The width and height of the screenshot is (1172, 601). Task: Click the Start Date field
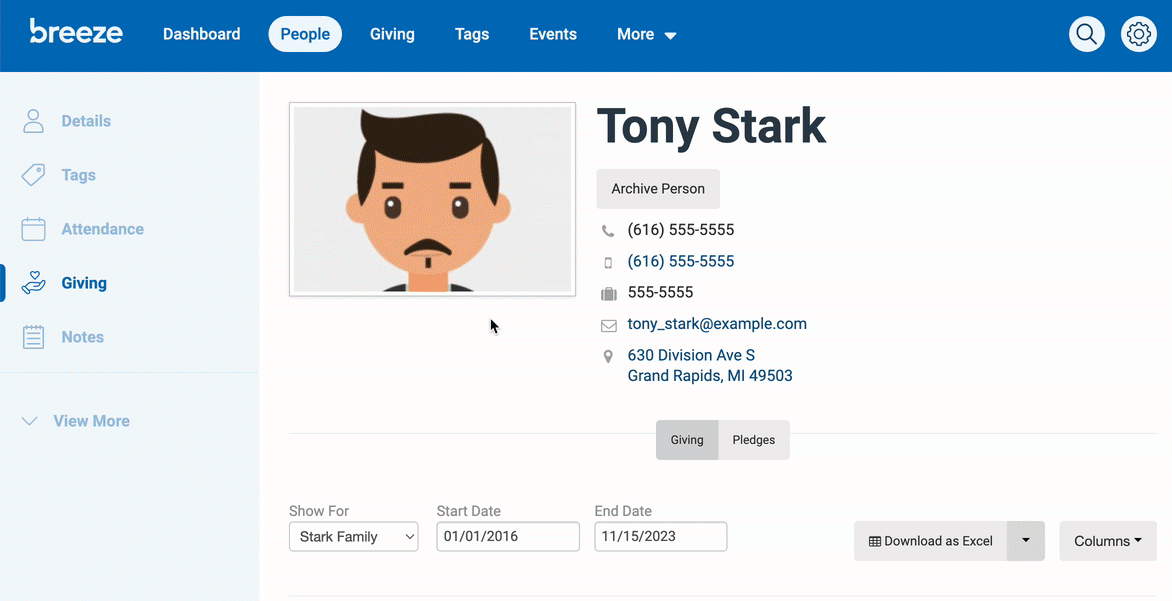point(508,537)
